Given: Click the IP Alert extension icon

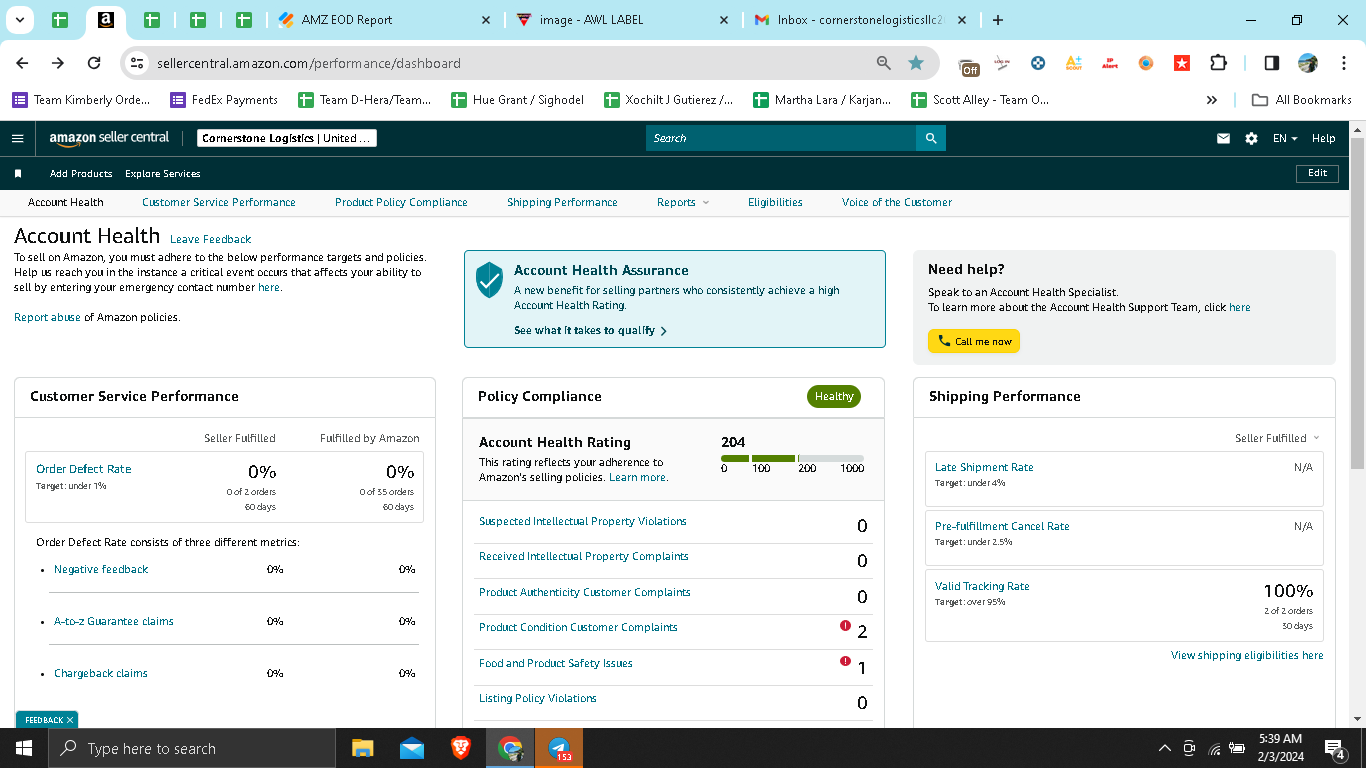Looking at the screenshot, I should (1110, 63).
